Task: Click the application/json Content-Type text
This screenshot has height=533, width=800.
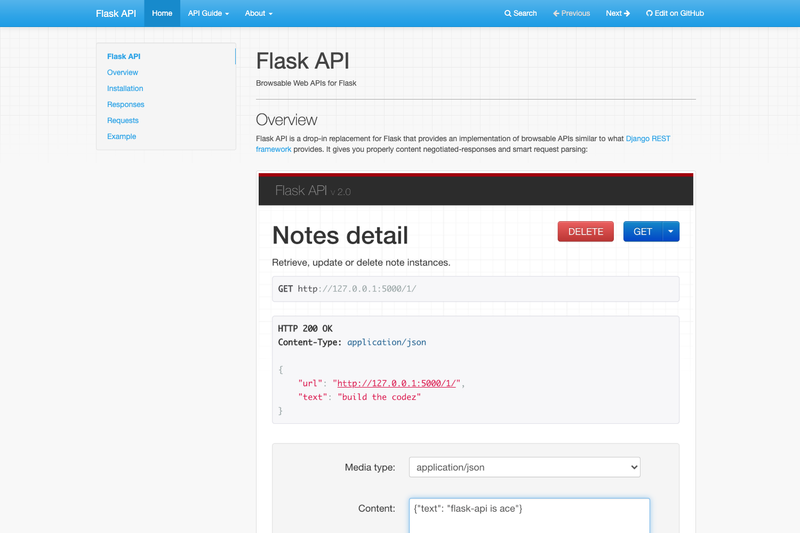Action: tap(386, 342)
